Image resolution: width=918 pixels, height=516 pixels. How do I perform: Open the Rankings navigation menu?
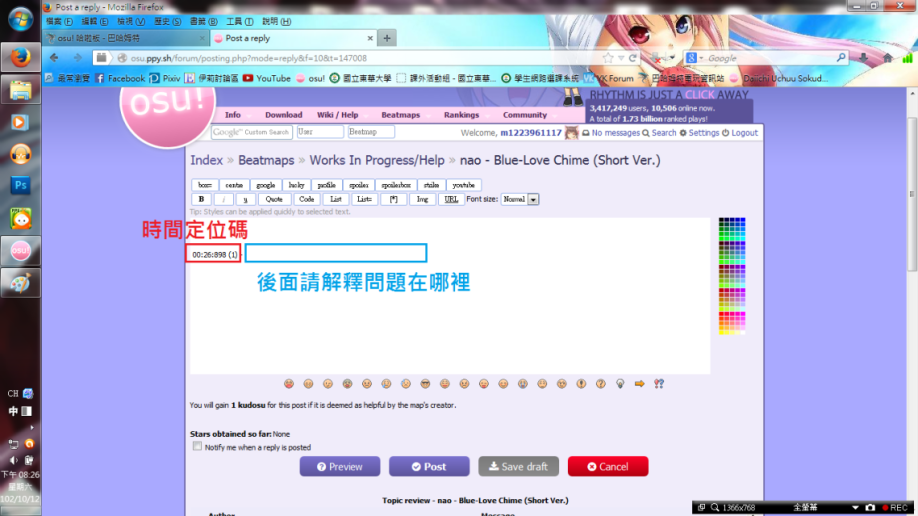coord(461,115)
